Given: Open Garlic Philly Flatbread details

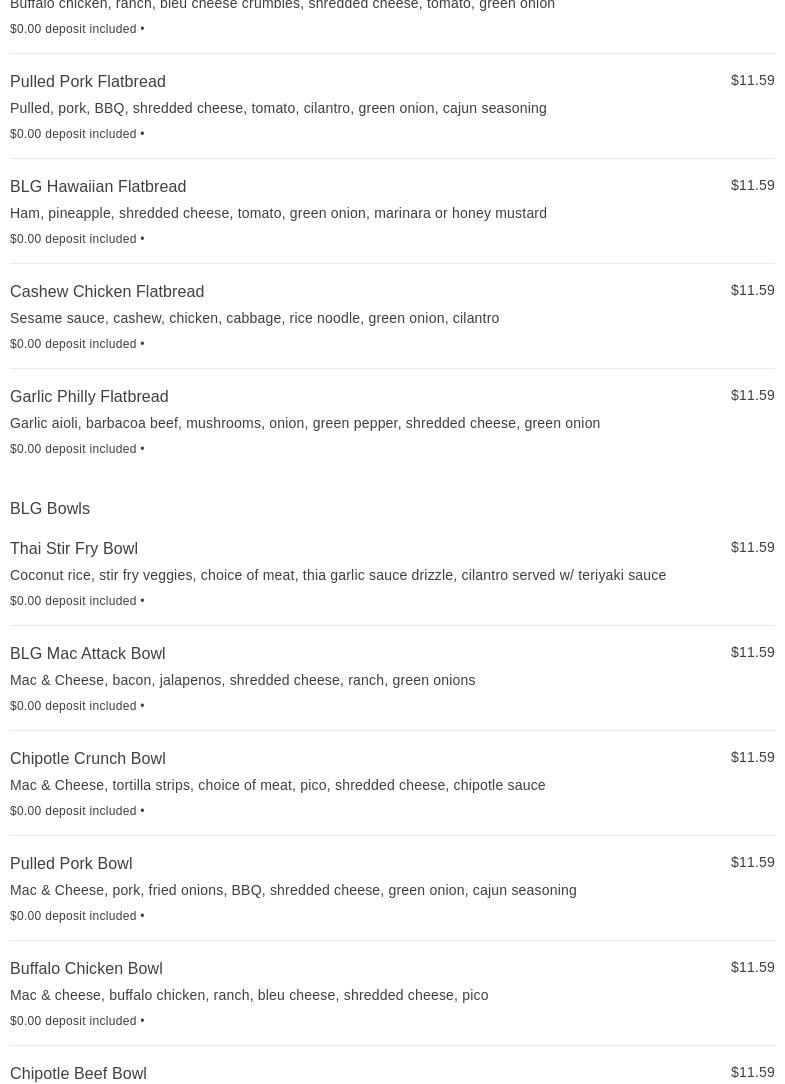Looking at the screenshot, I should click(x=392, y=422).
